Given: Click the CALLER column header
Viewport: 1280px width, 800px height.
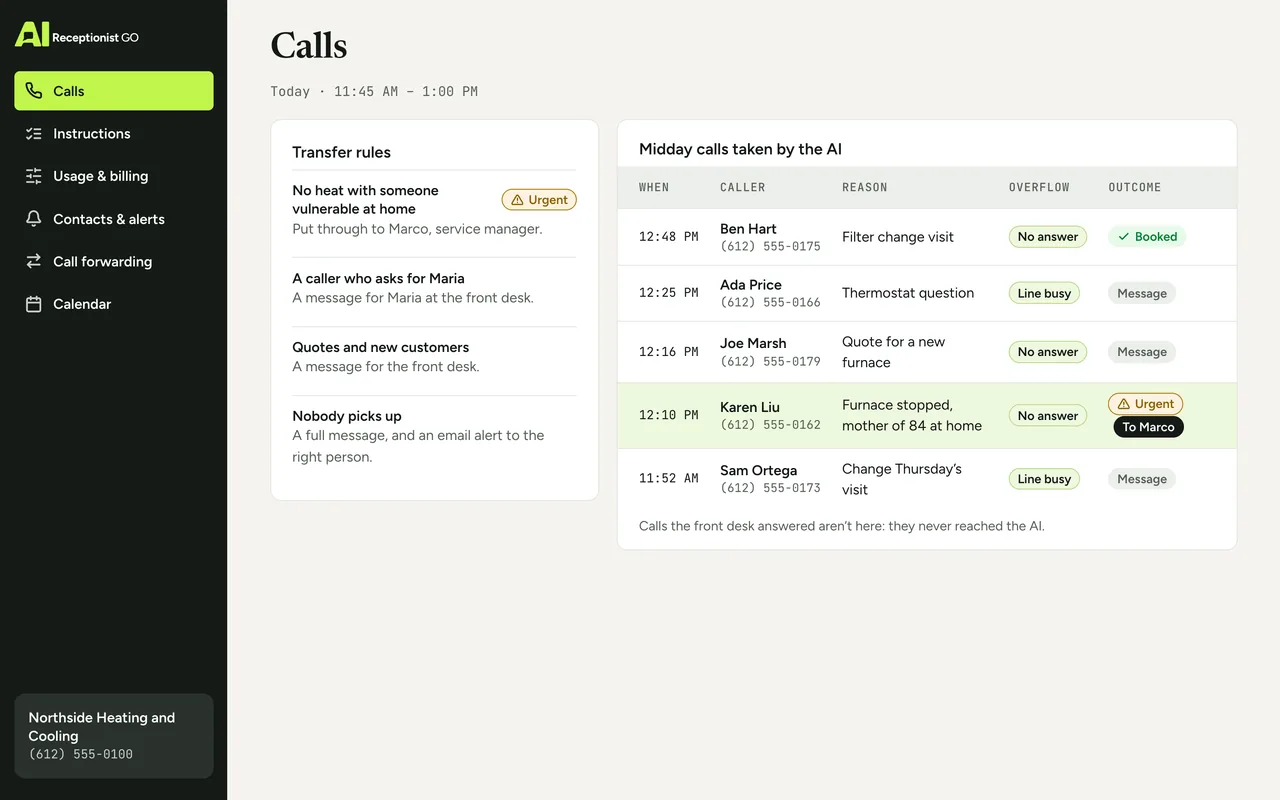Looking at the screenshot, I should pos(743,187).
